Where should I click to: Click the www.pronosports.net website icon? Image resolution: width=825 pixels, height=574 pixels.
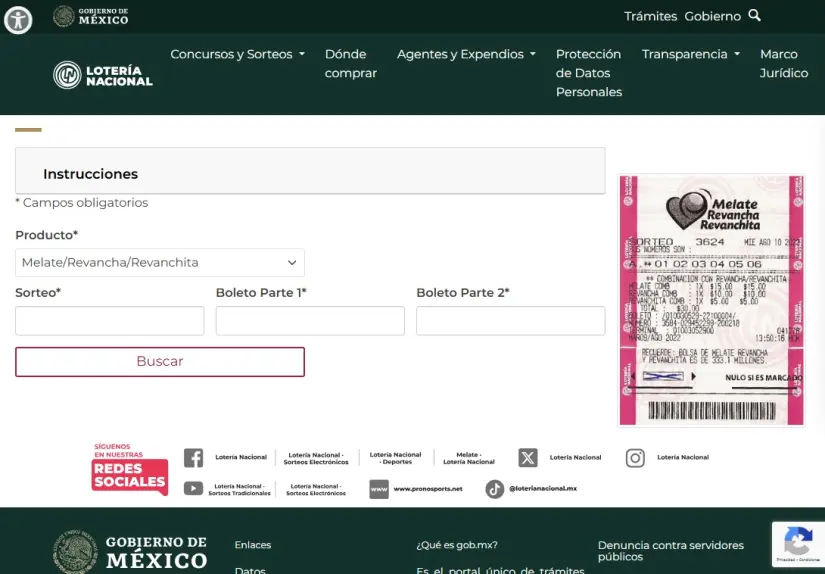[379, 489]
